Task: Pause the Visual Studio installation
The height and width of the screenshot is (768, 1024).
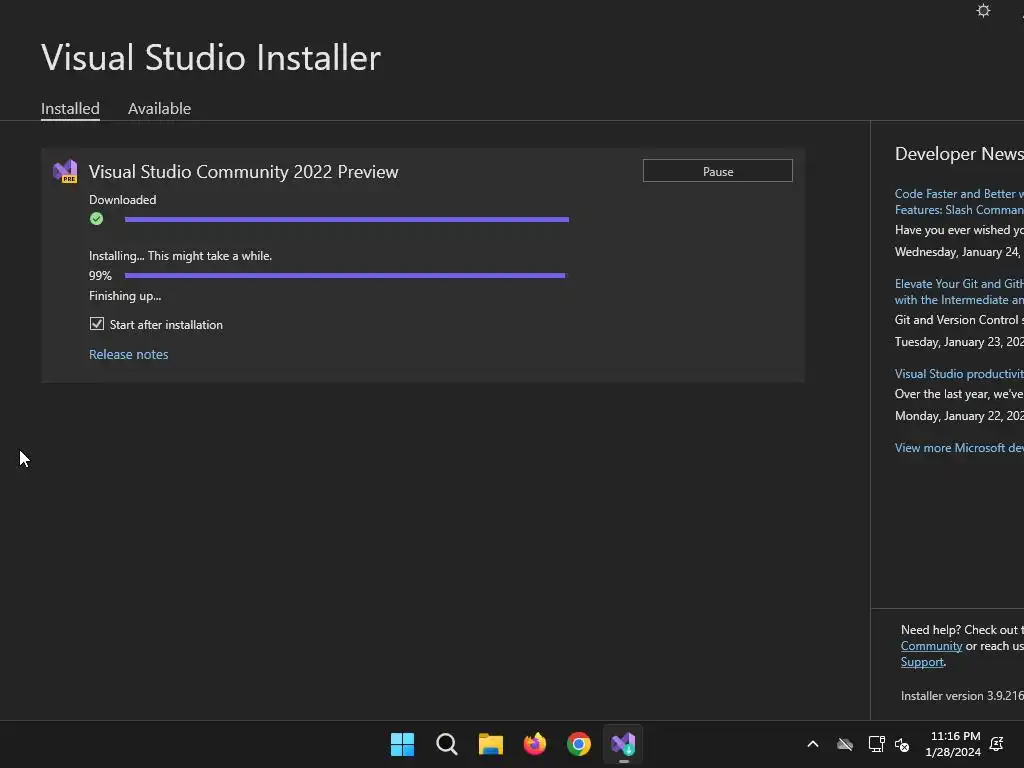Action: pyautogui.click(x=718, y=171)
